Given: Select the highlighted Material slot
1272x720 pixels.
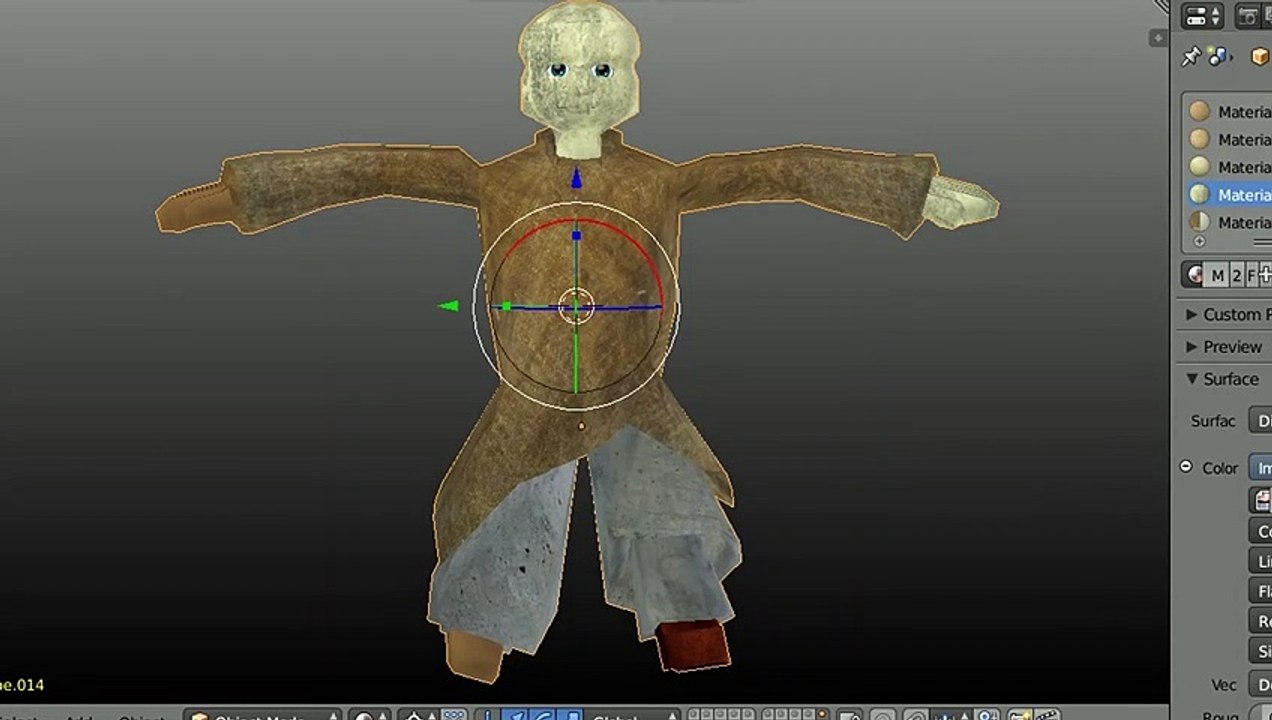Looking at the screenshot, I should pyautogui.click(x=1229, y=195).
